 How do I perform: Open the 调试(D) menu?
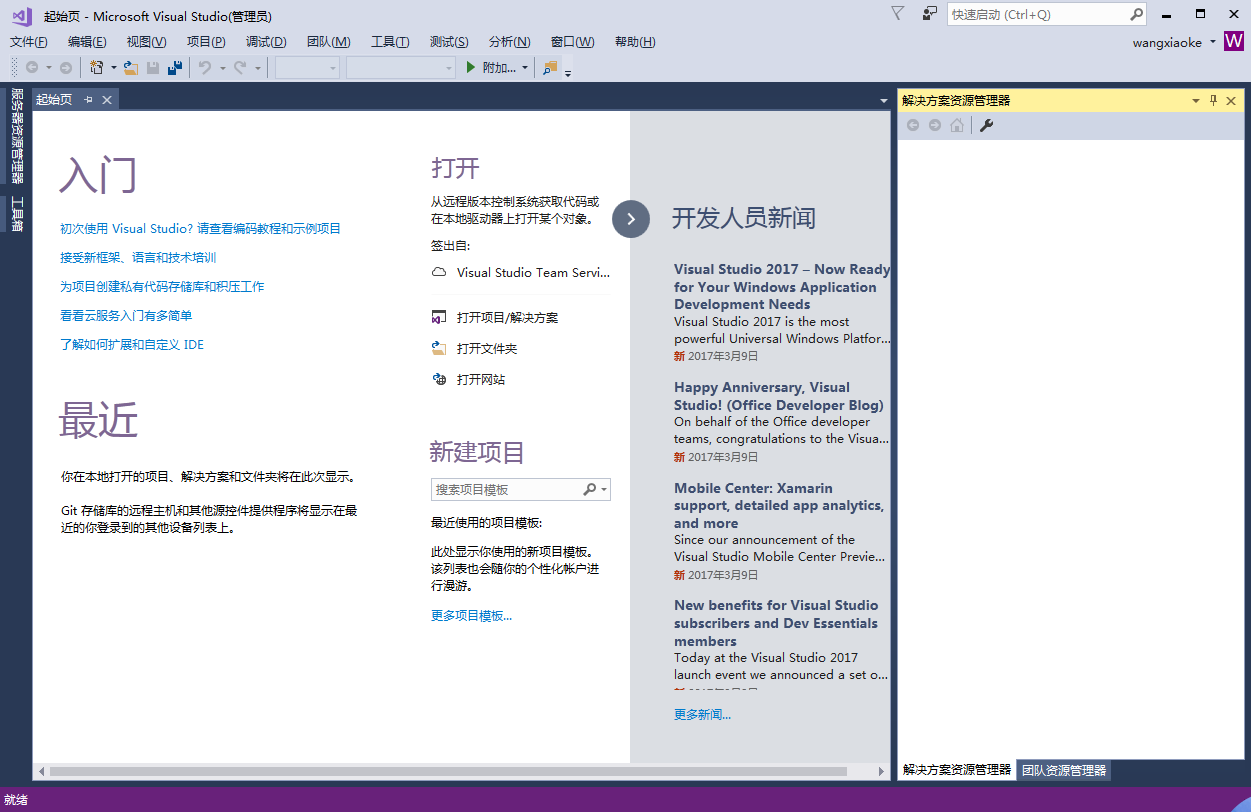coord(265,42)
